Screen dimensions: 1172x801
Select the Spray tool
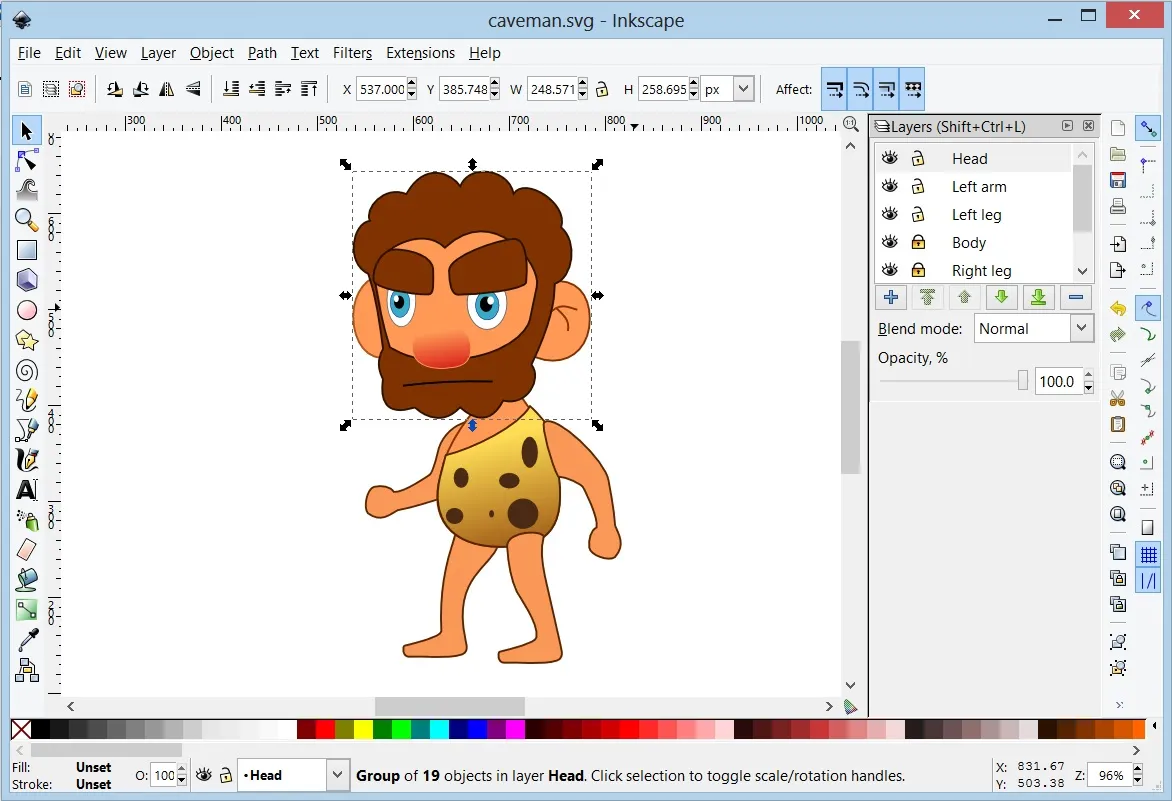27,520
